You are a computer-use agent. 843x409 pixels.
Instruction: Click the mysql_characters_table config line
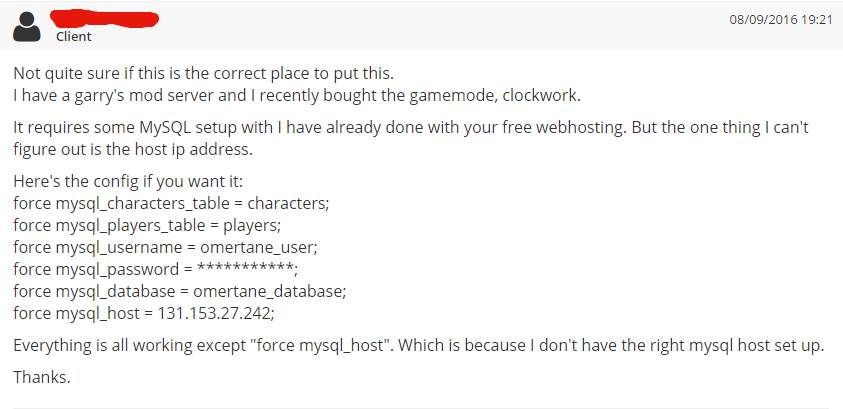coord(171,204)
